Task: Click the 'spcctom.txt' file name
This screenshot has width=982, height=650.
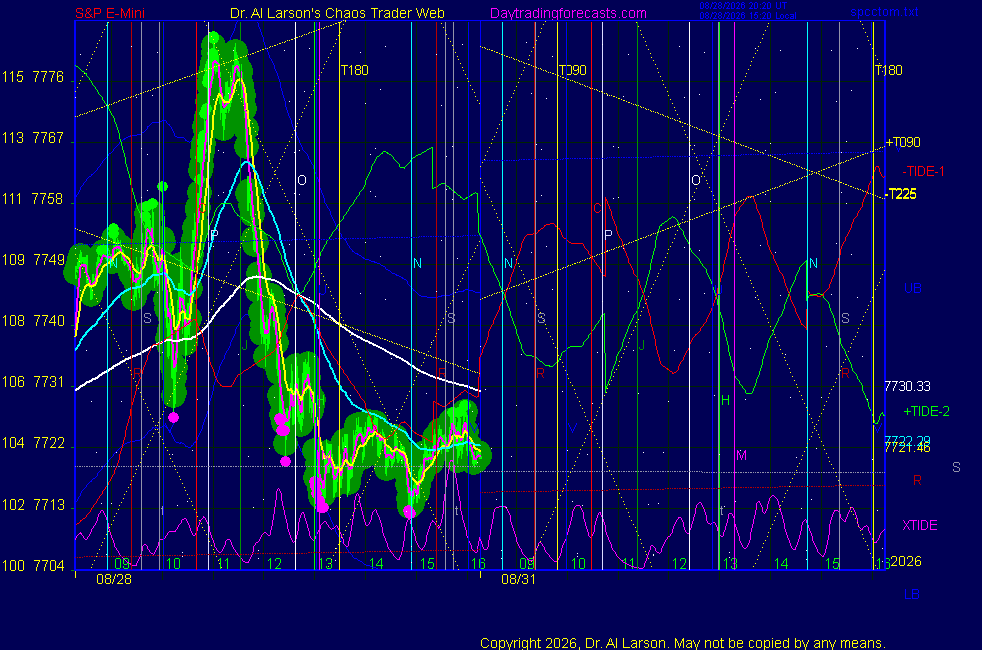Action: pos(884,12)
